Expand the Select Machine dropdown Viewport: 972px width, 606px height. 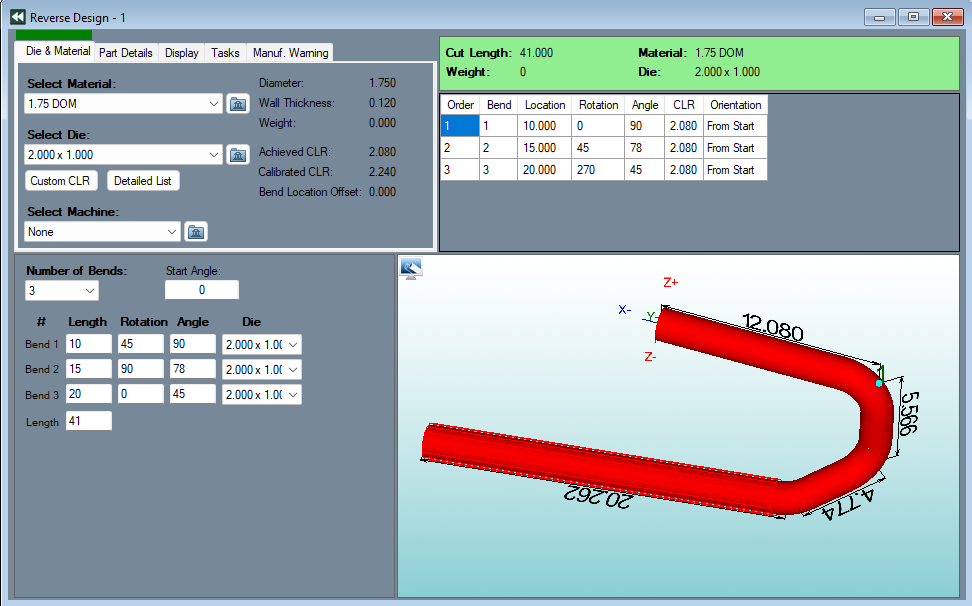point(172,232)
